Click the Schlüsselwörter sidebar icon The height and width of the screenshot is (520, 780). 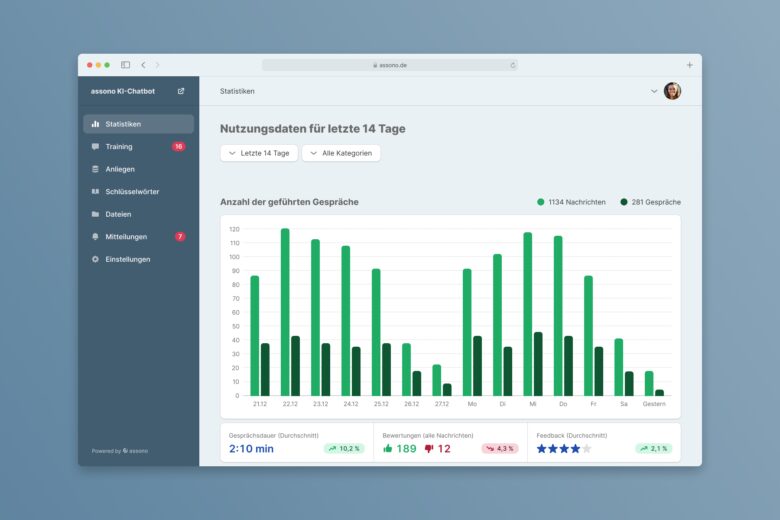point(95,192)
